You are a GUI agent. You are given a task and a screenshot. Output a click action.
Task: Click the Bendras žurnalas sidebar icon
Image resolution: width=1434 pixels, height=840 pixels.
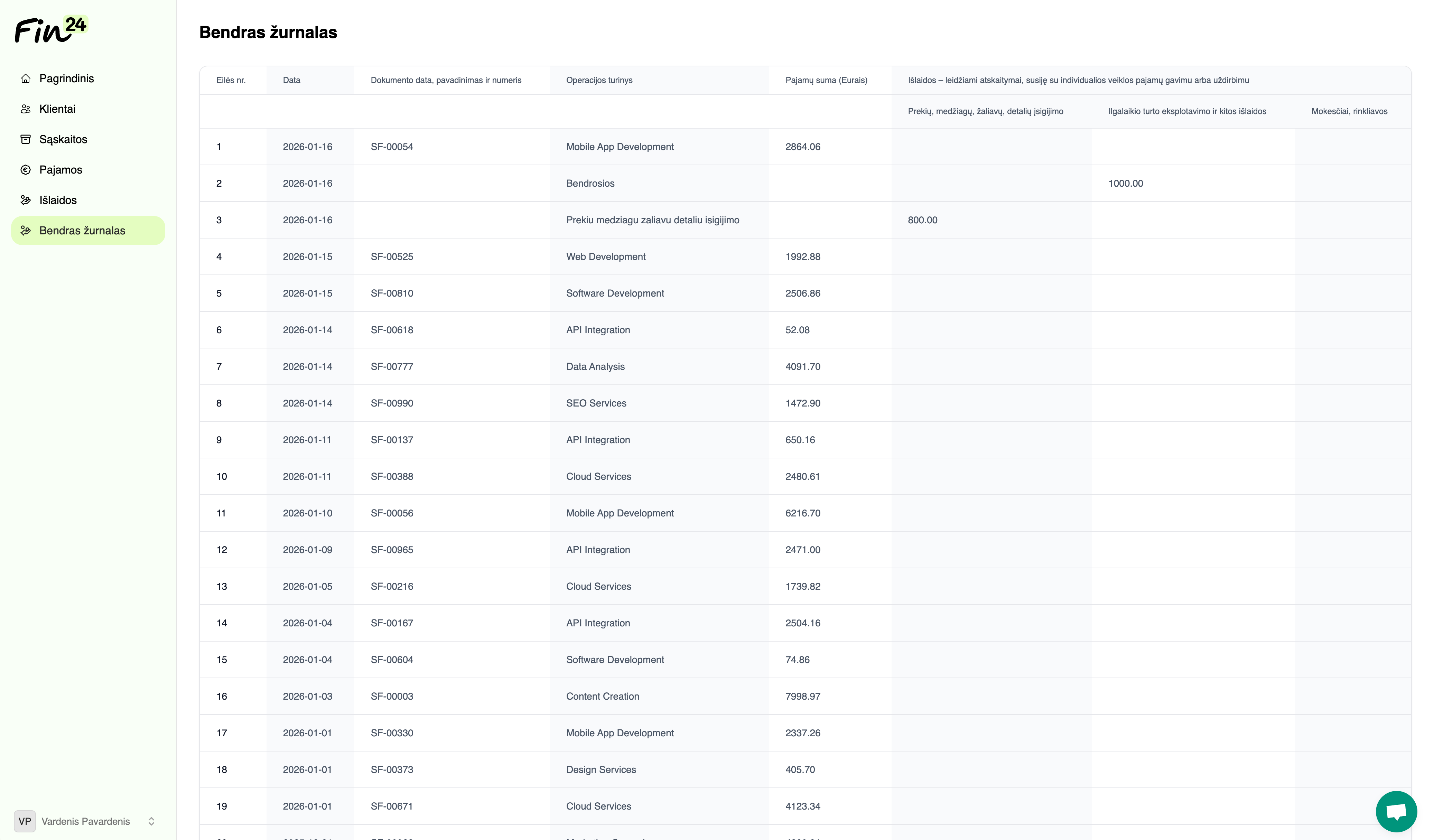[26, 231]
